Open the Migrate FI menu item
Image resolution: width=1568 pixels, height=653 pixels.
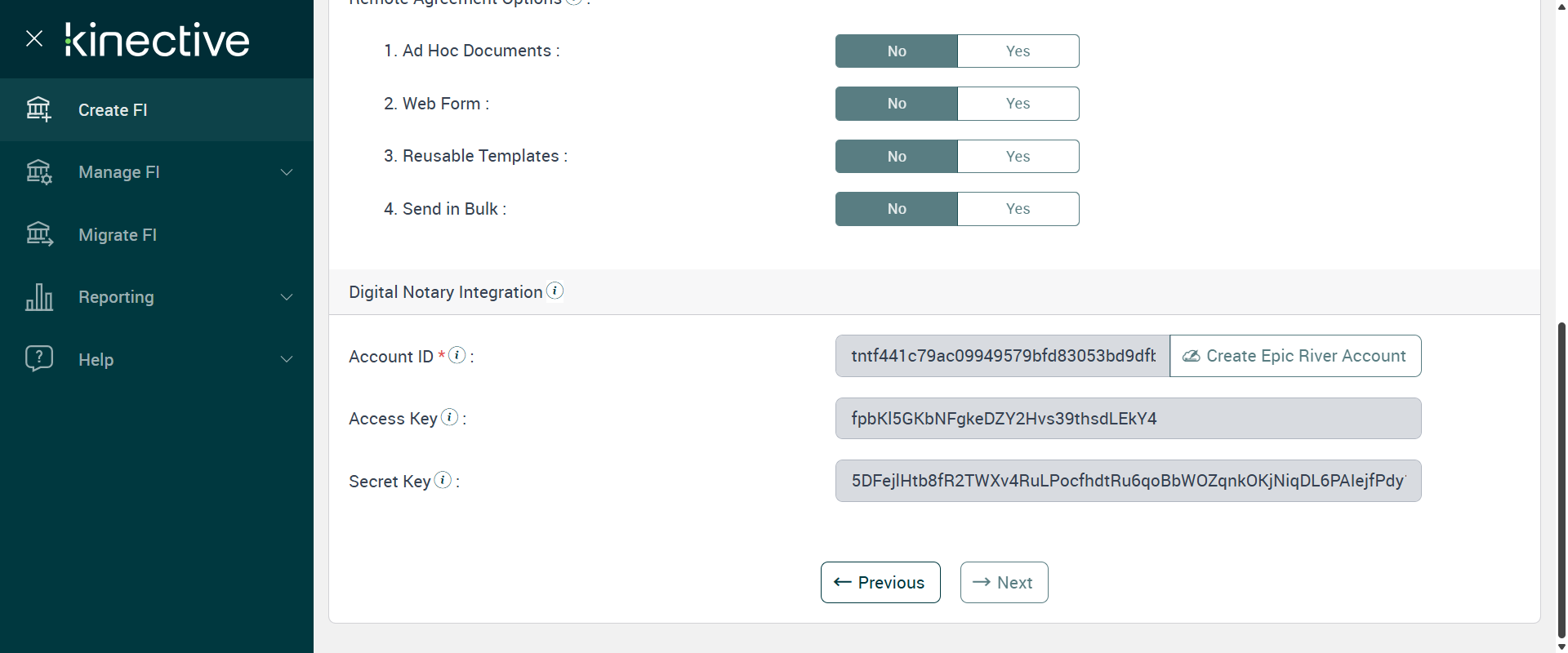(x=118, y=235)
